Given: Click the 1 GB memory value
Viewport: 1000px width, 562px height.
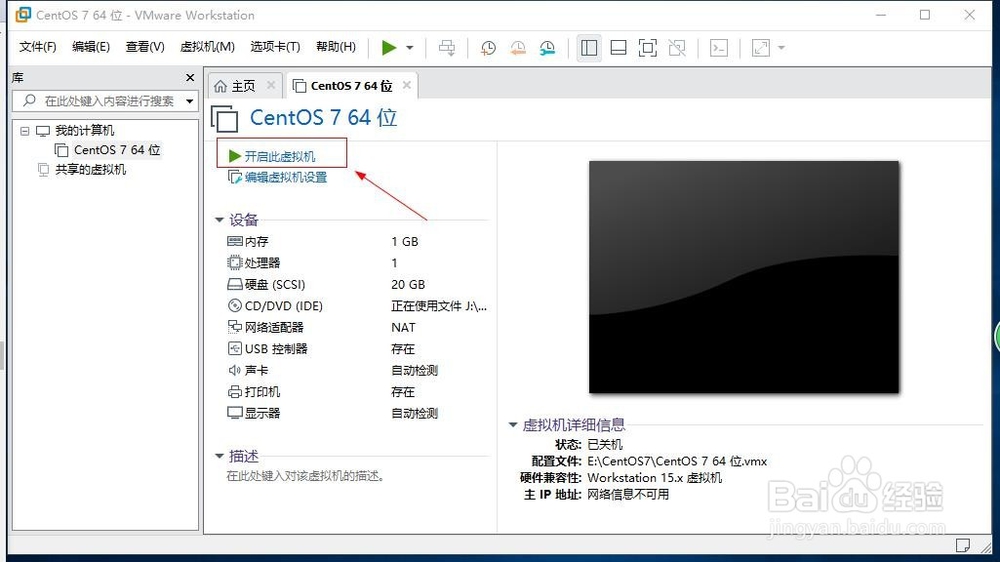Looking at the screenshot, I should coord(405,242).
